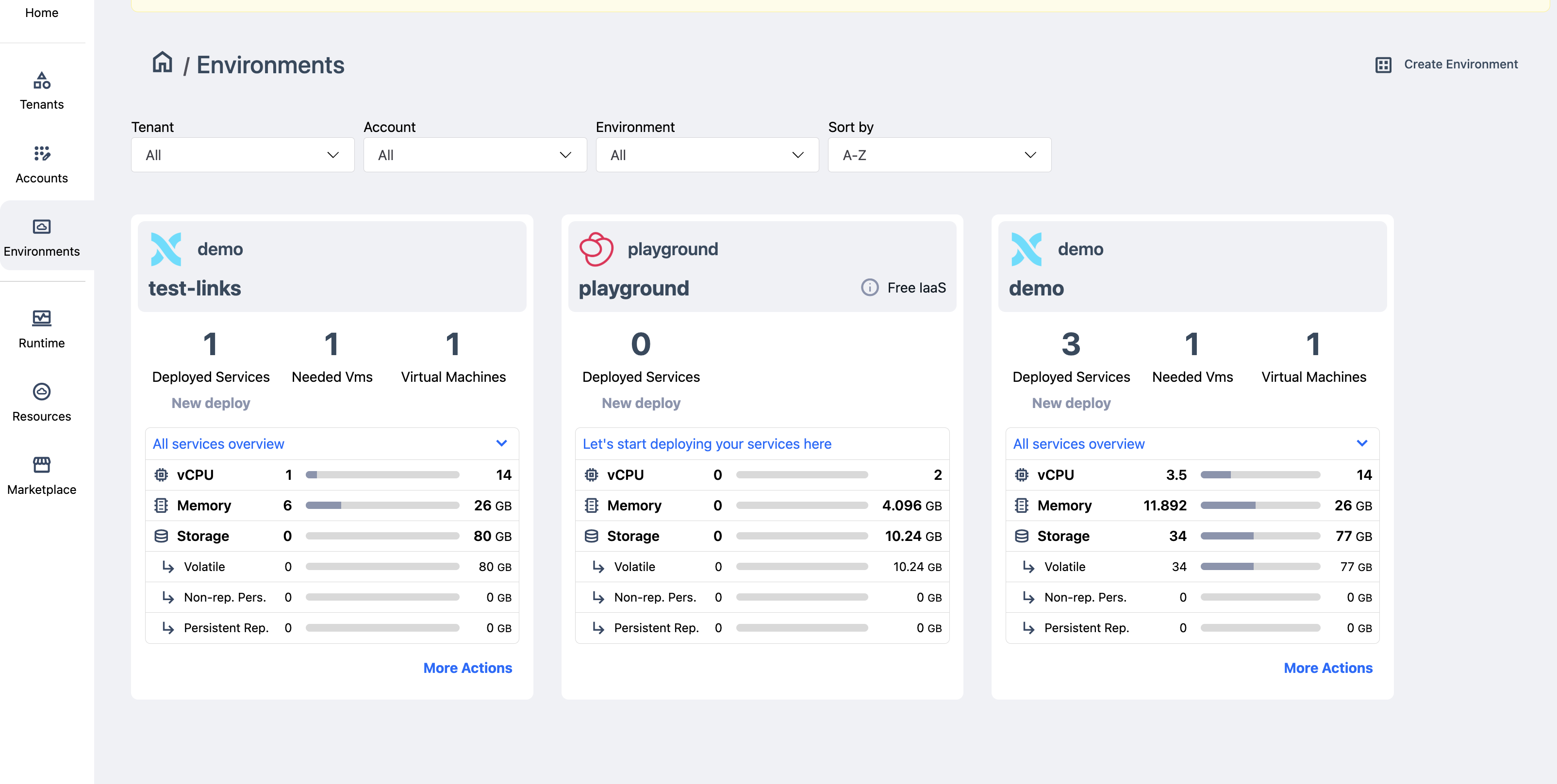This screenshot has height=784, width=1557.
Task: Click the Free IaaS info icon
Action: coord(869,288)
